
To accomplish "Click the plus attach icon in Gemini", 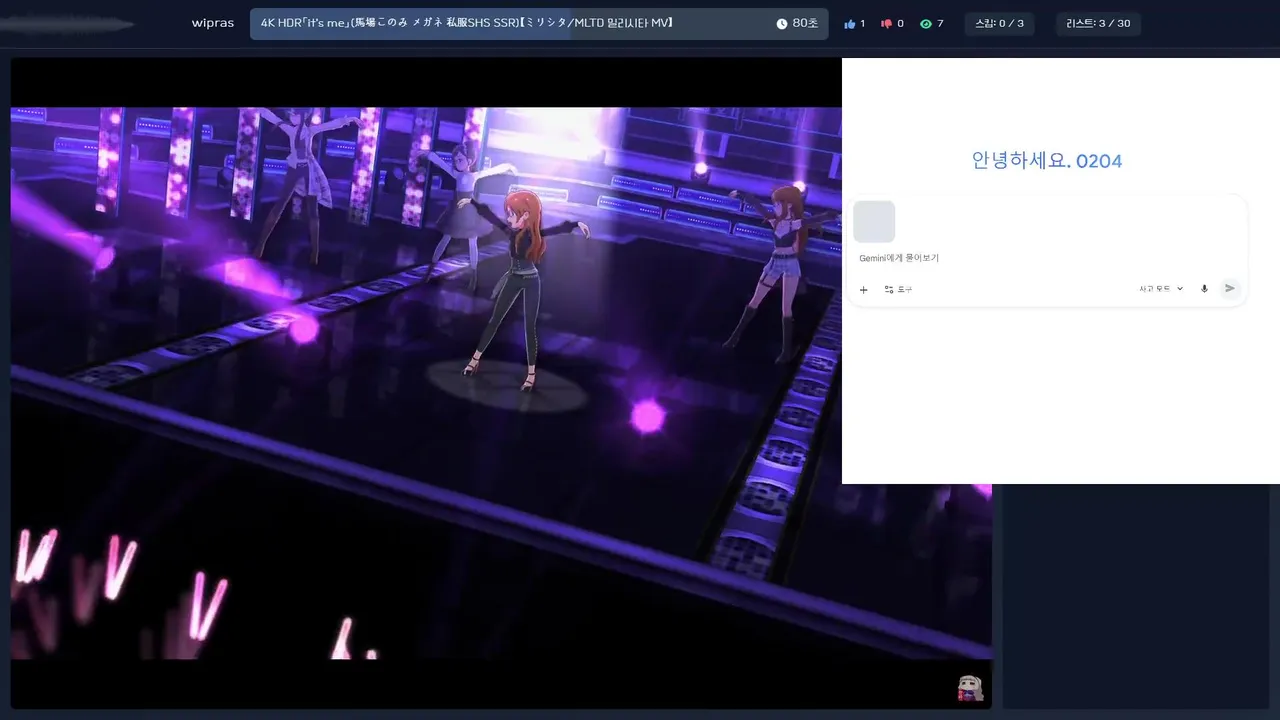I will point(864,289).
